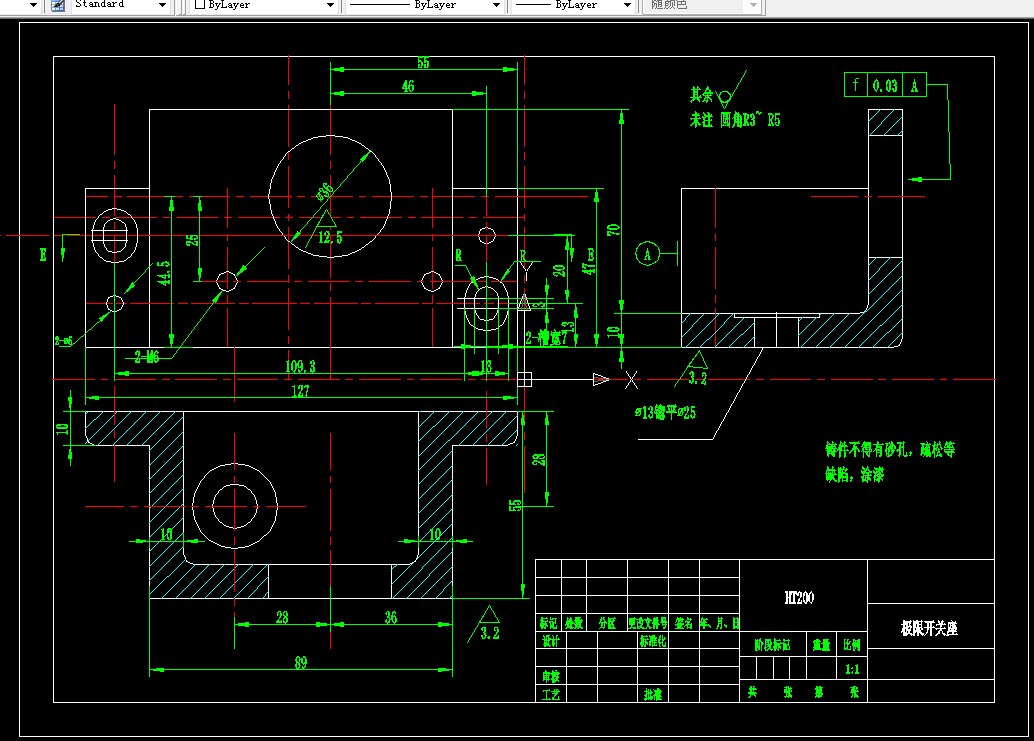
Task: Select the 1:1 scale value
Action: click(x=852, y=669)
